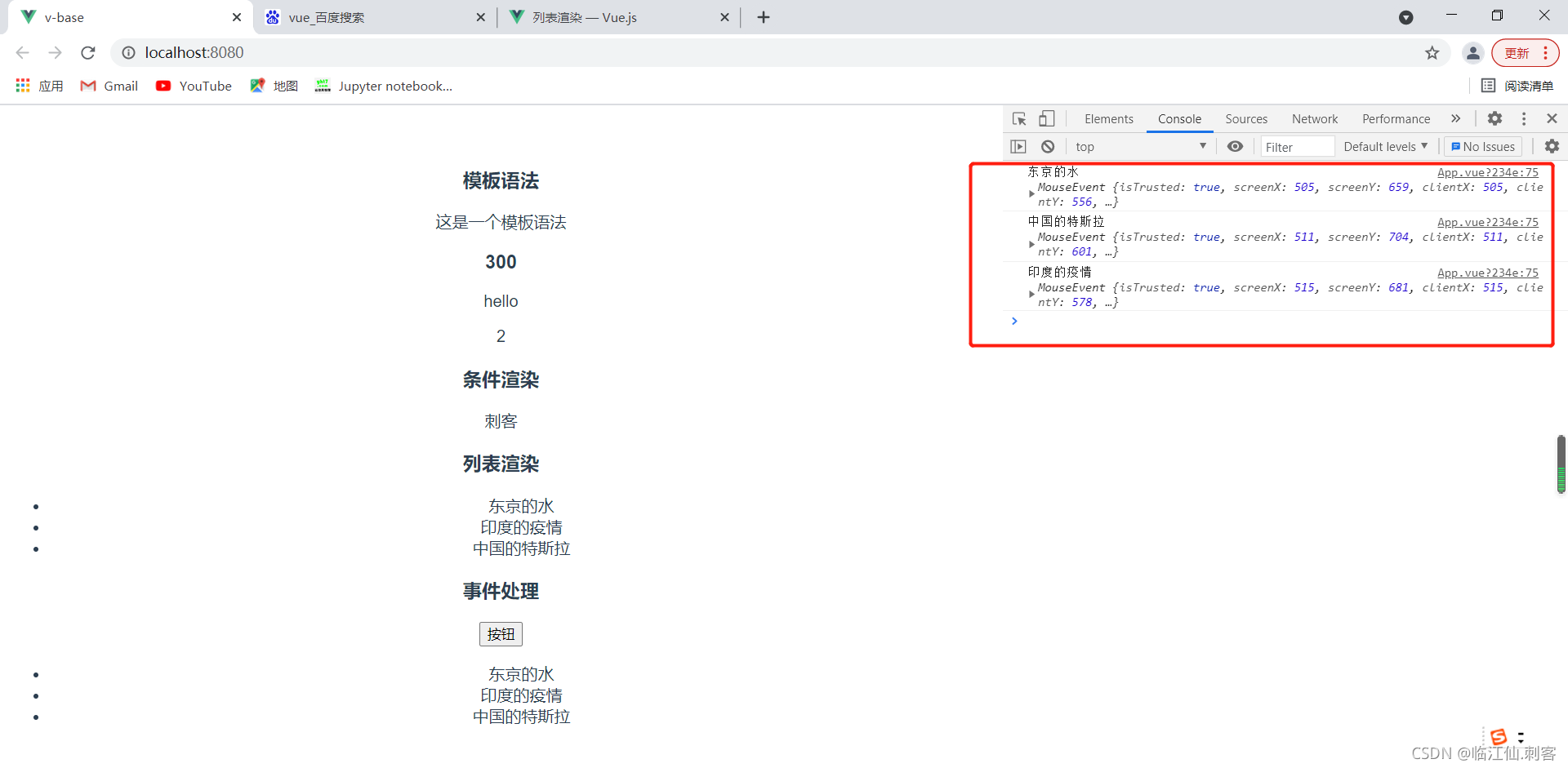Clear the console using the clear icon
Screen dimensions: 1568x768
click(1047, 146)
